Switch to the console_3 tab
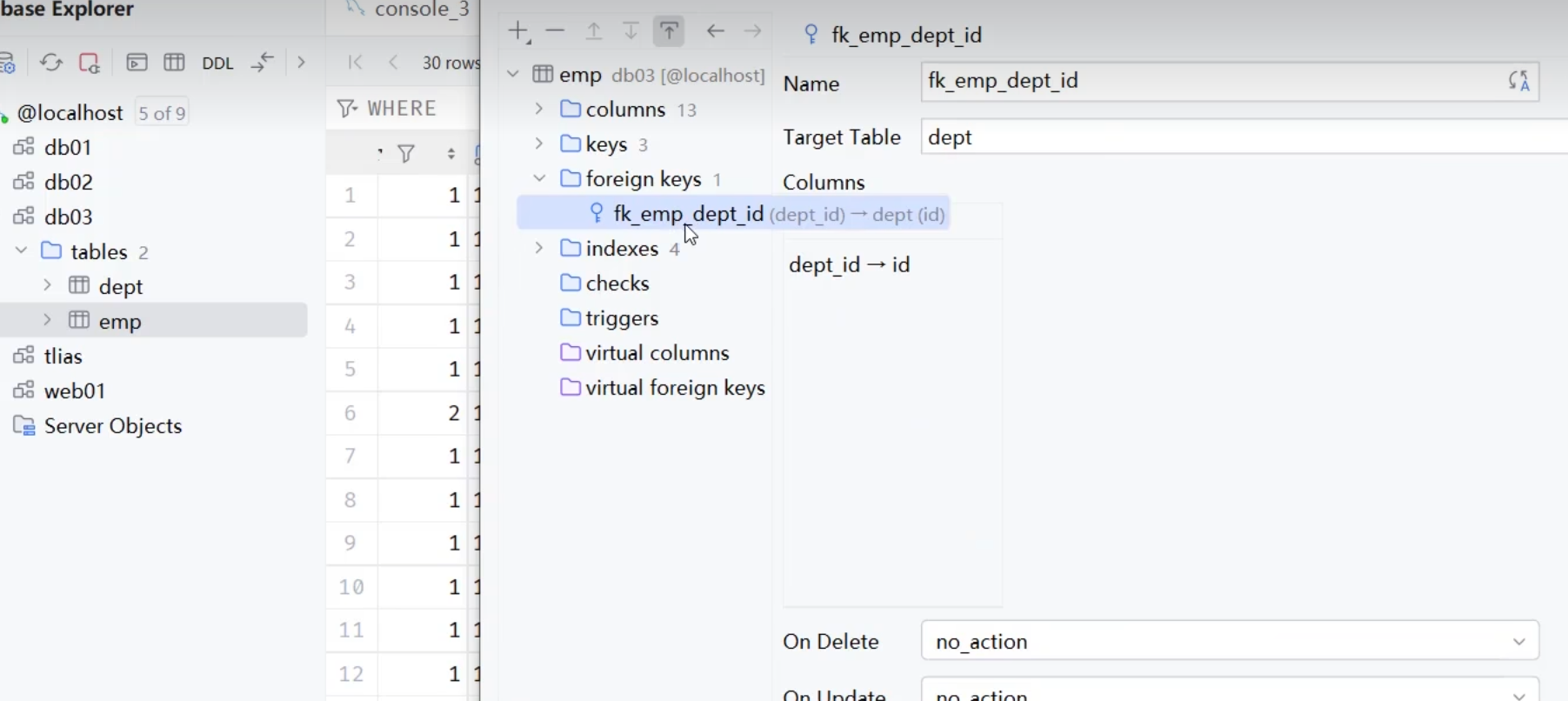 coord(421,10)
